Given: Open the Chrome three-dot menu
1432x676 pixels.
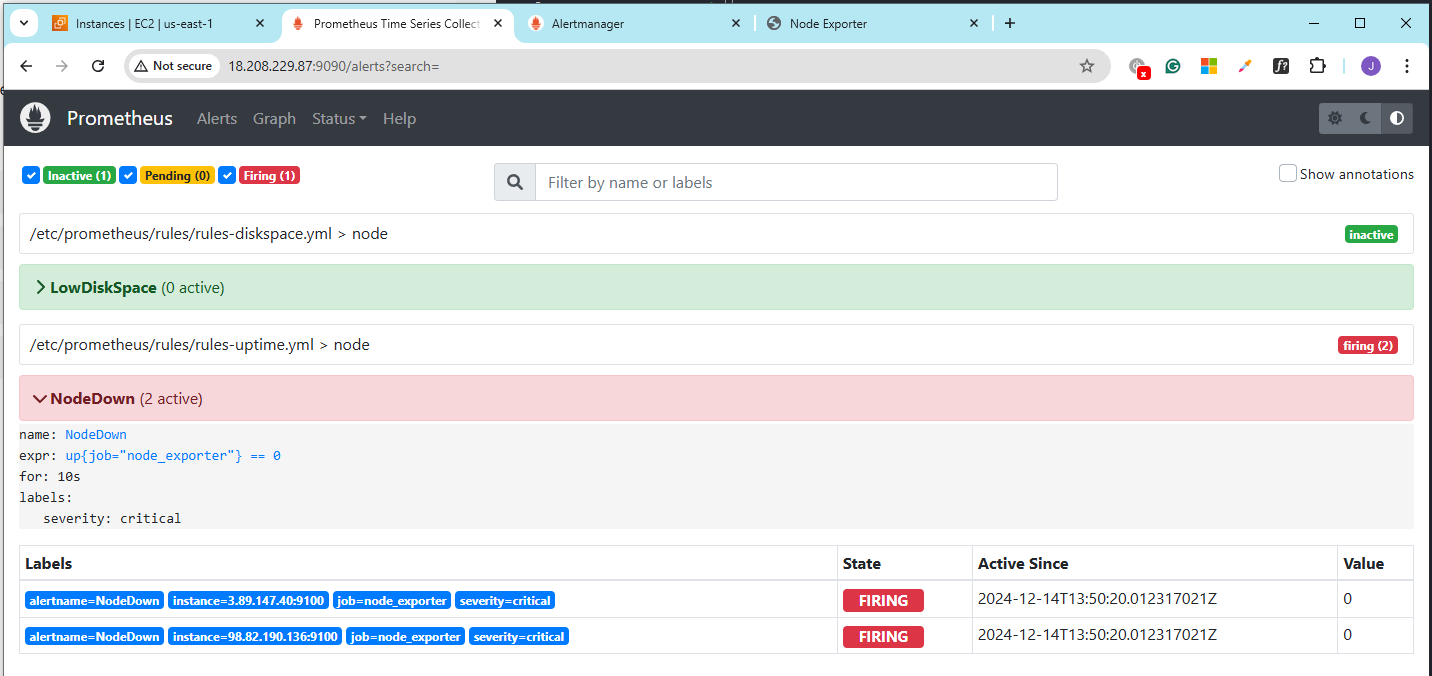Looking at the screenshot, I should click(1407, 66).
